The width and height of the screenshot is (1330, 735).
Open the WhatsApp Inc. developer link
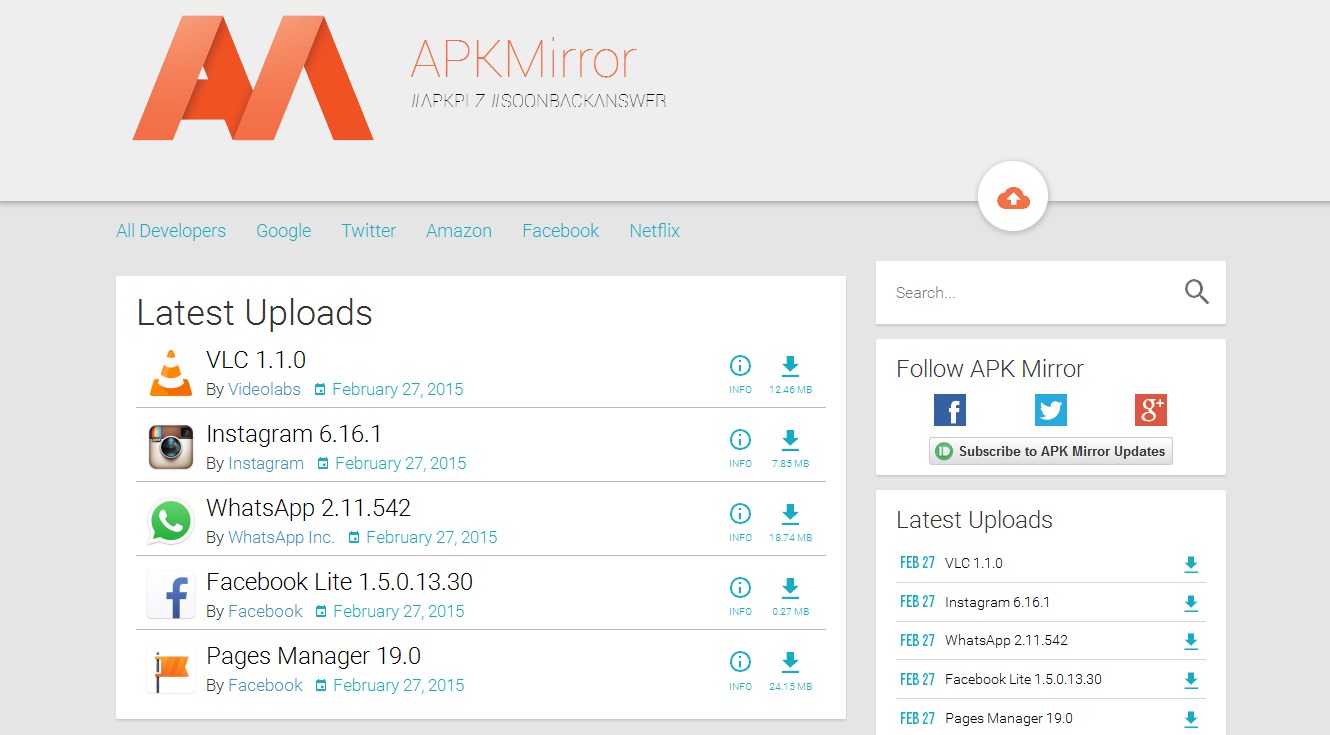coord(281,538)
